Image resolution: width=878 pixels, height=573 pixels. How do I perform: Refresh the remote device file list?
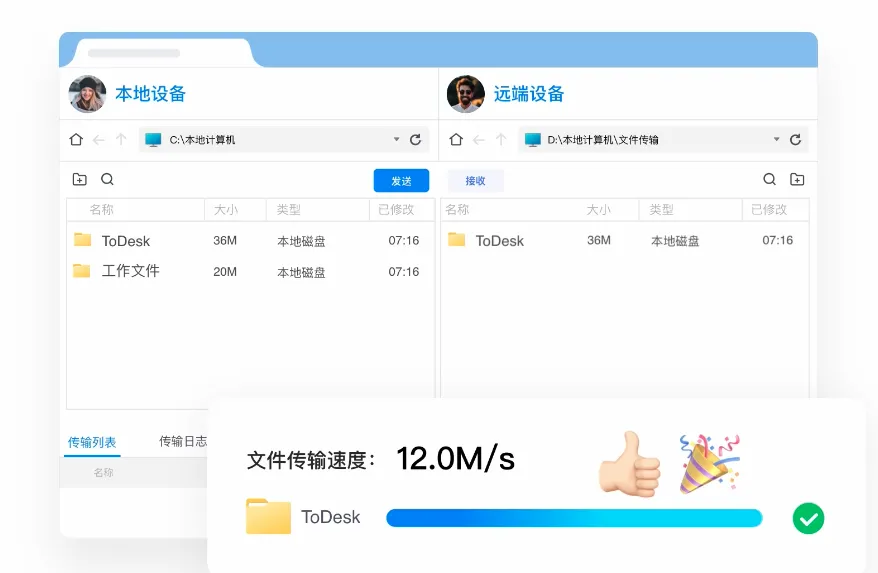(x=795, y=139)
